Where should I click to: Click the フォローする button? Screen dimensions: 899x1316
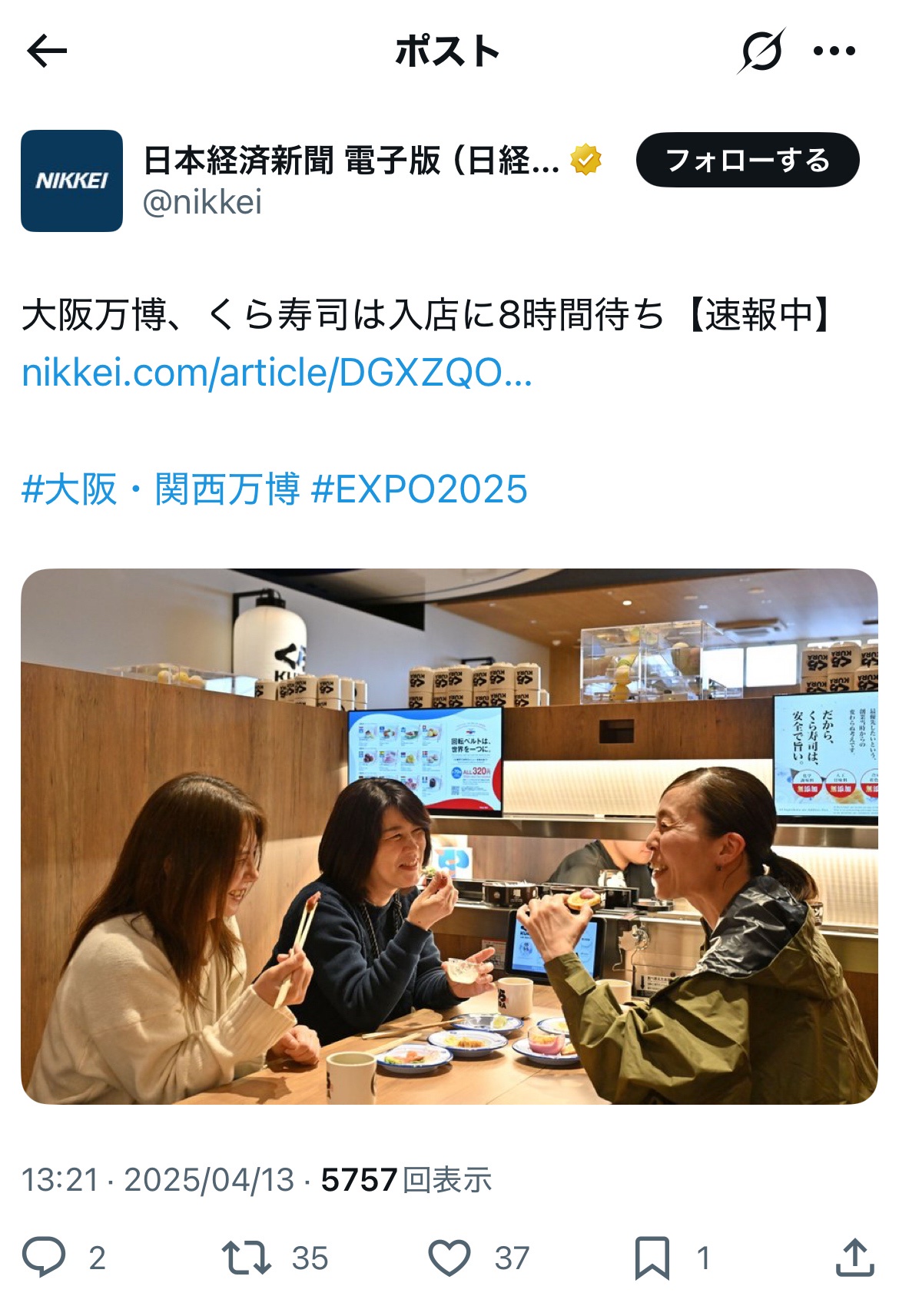coord(748,160)
